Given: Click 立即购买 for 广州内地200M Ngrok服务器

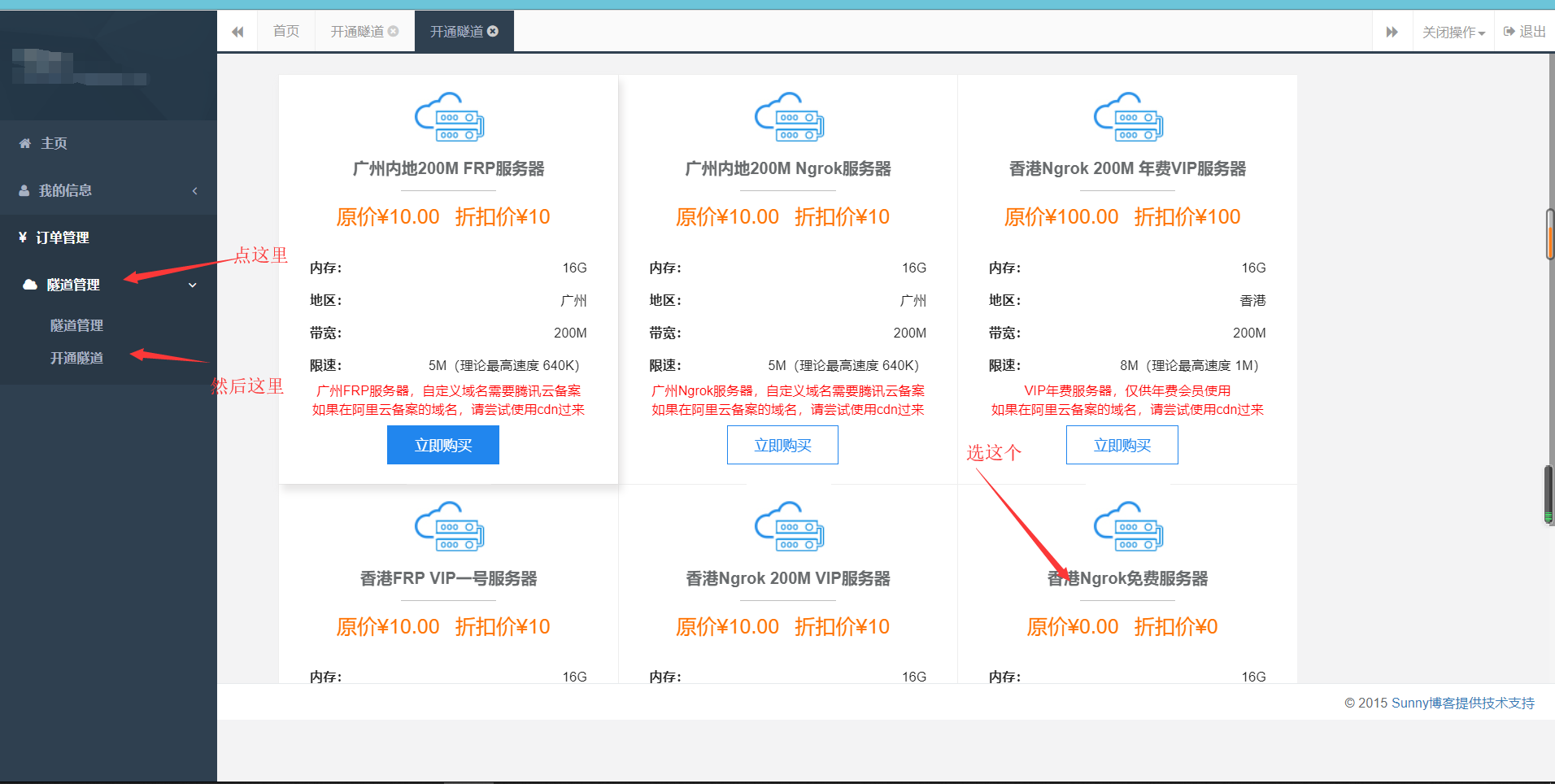Looking at the screenshot, I should tap(782, 446).
